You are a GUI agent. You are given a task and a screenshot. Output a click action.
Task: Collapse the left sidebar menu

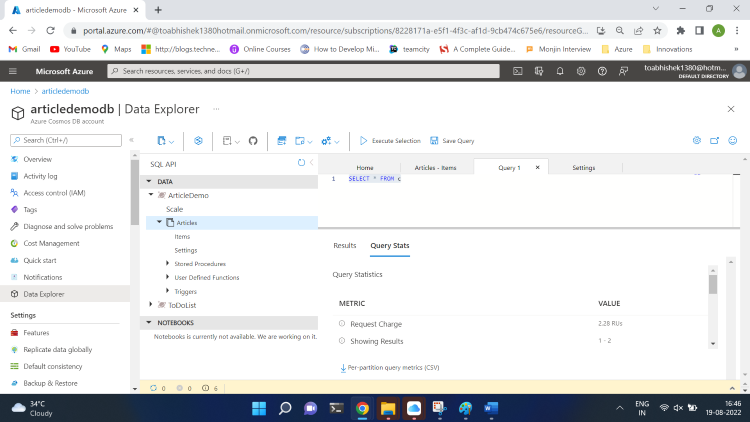[x=132, y=140]
